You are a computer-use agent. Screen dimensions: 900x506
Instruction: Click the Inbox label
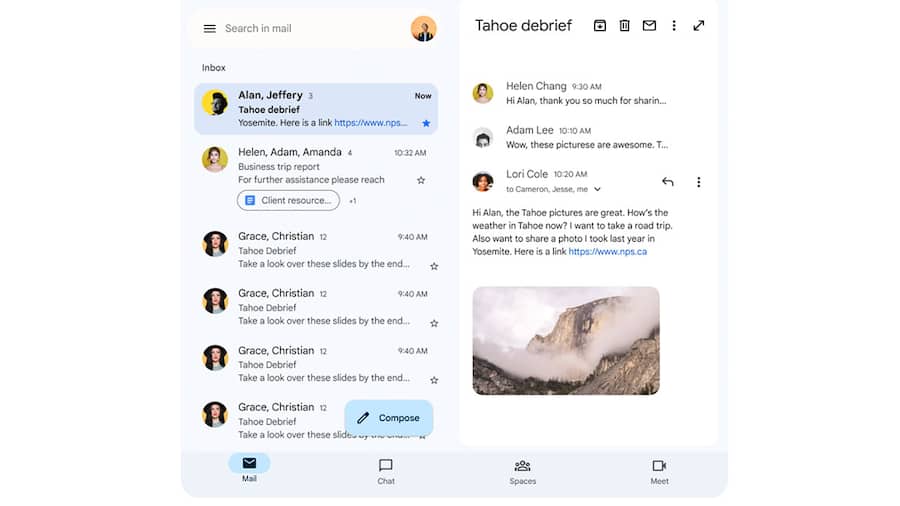point(214,68)
